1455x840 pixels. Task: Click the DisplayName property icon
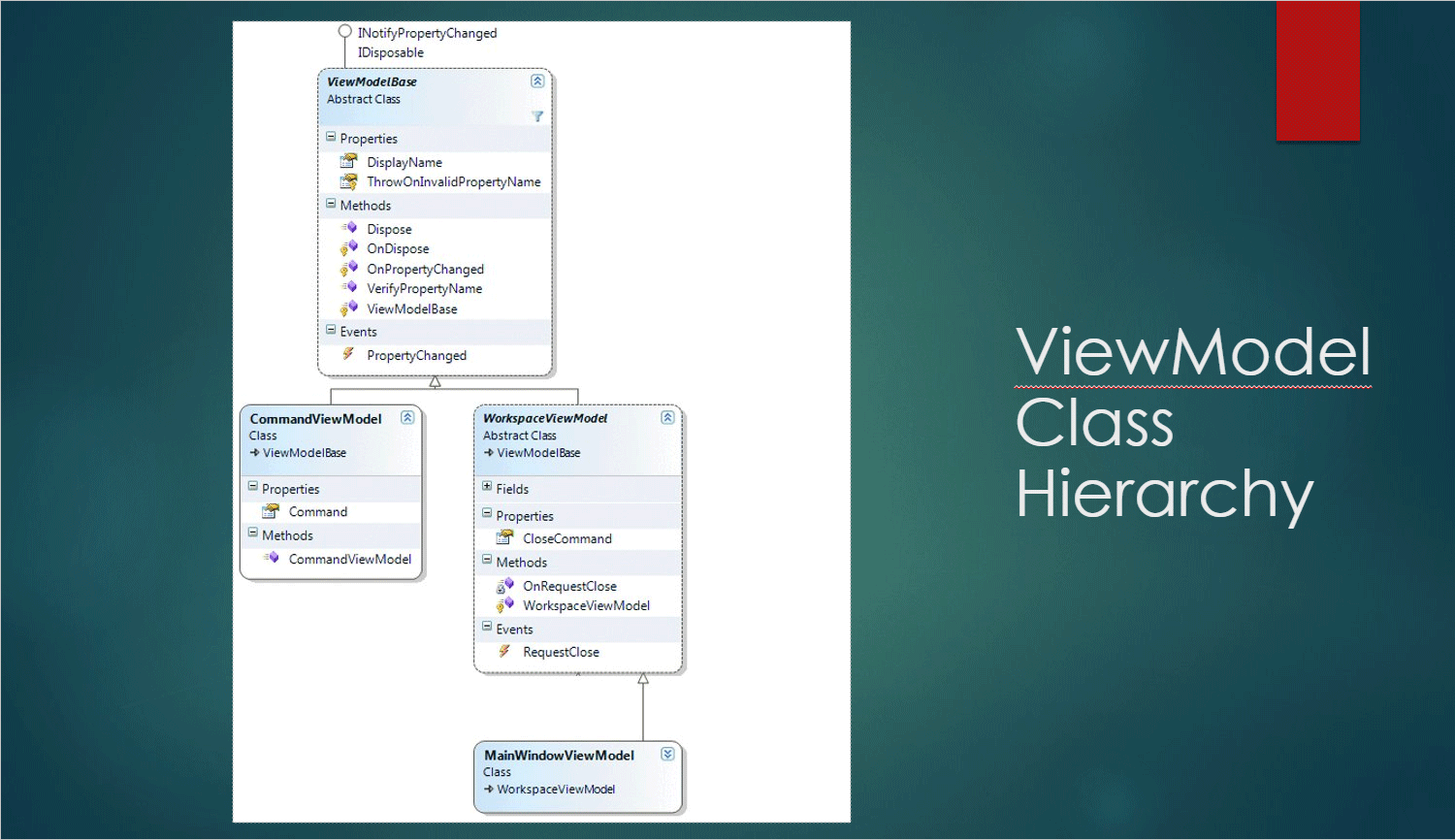(348, 161)
